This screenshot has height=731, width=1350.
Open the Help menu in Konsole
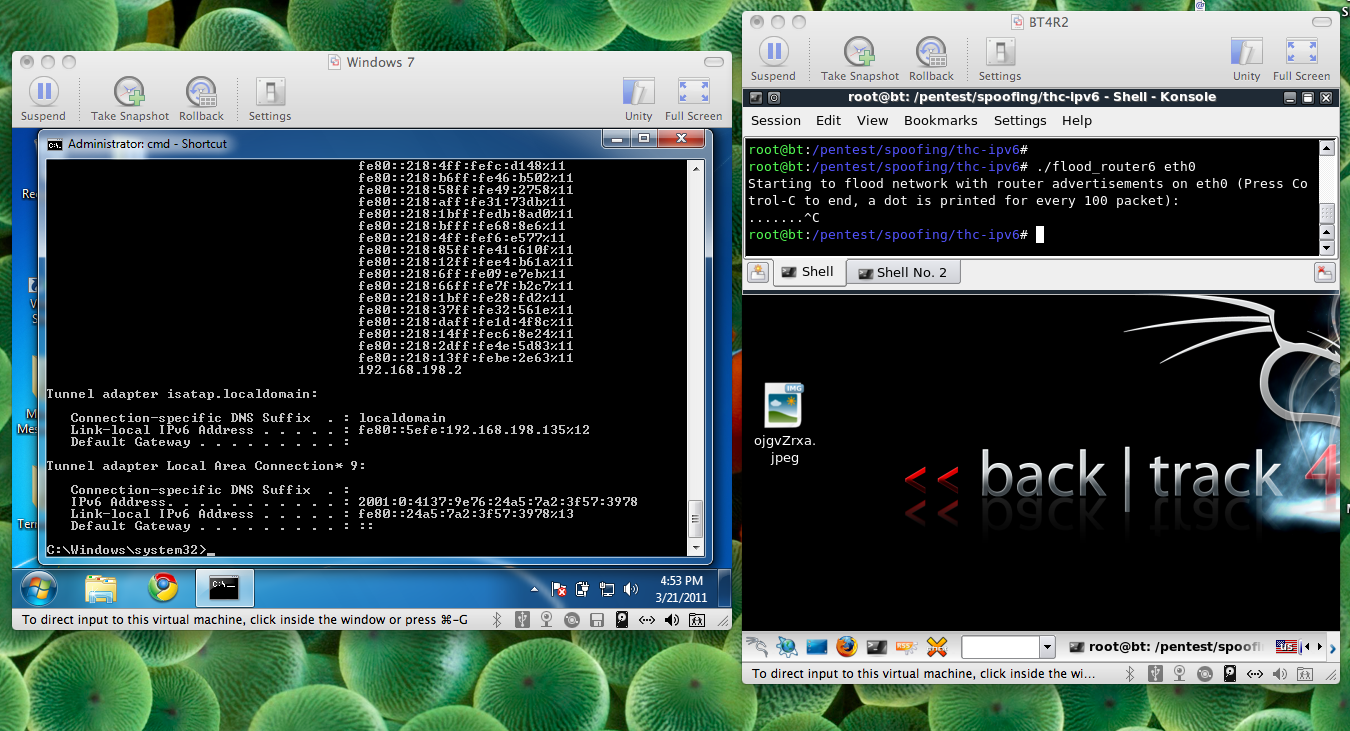point(1077,120)
